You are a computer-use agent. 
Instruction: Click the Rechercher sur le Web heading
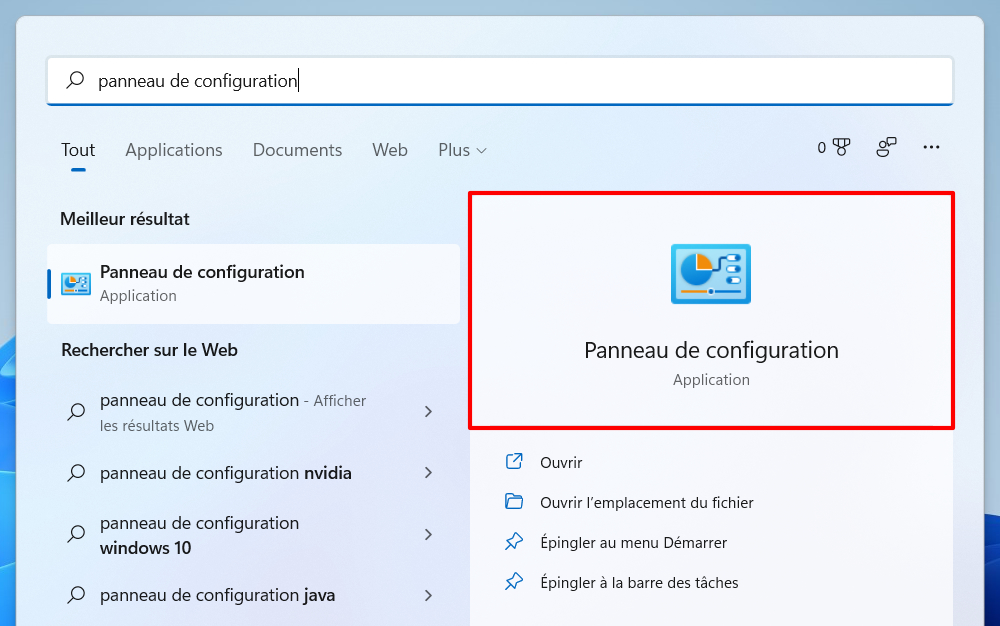tap(149, 350)
